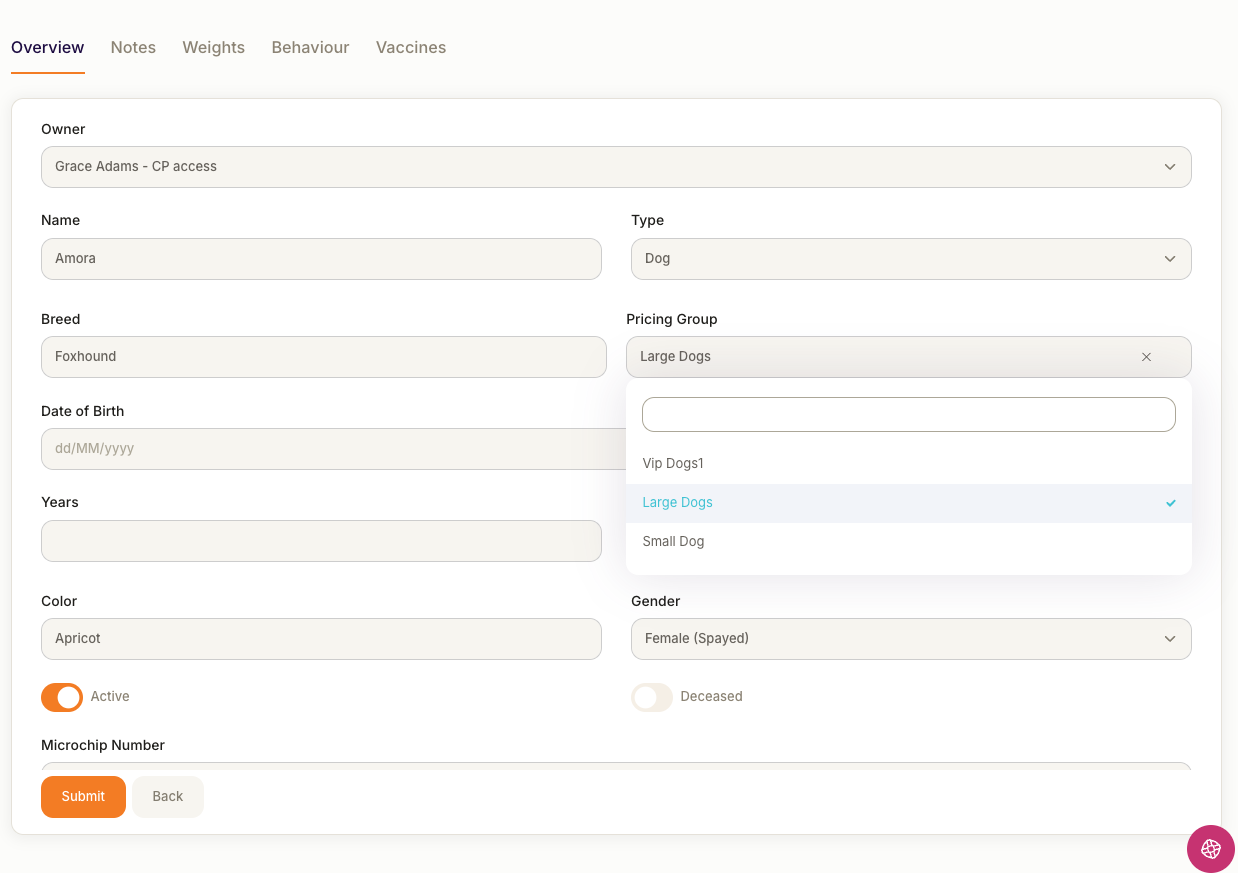Switch to the Behaviour tab
This screenshot has width=1238, height=873.
tap(310, 48)
